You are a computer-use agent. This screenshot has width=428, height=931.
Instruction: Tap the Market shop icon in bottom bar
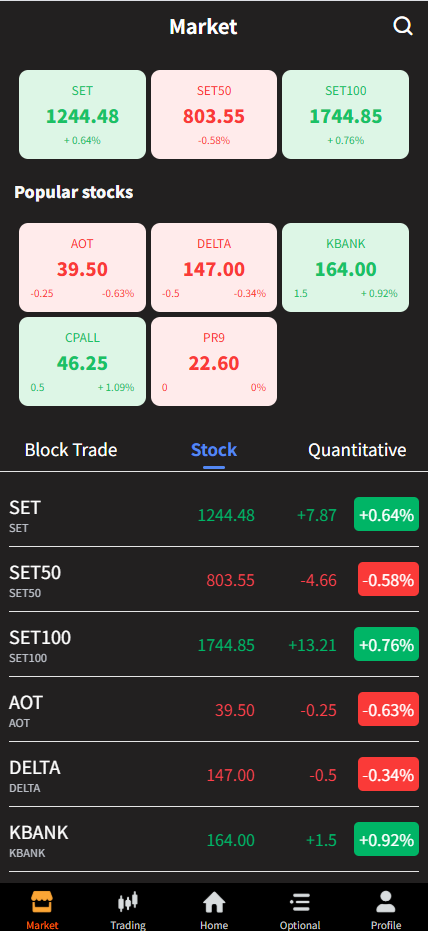pyautogui.click(x=42, y=902)
